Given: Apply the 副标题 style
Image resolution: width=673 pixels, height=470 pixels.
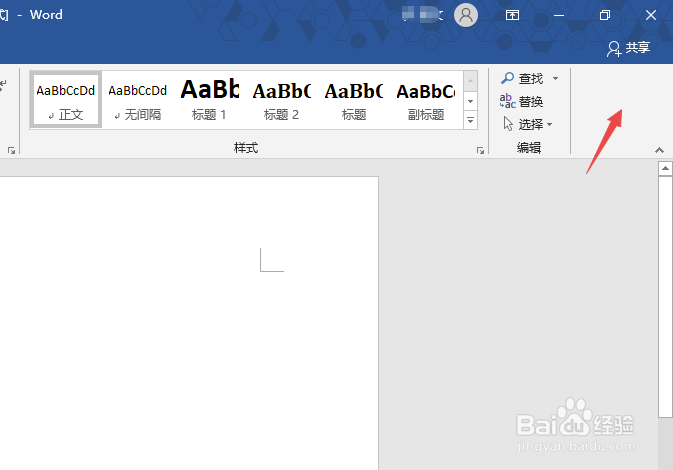Looking at the screenshot, I should click(425, 100).
